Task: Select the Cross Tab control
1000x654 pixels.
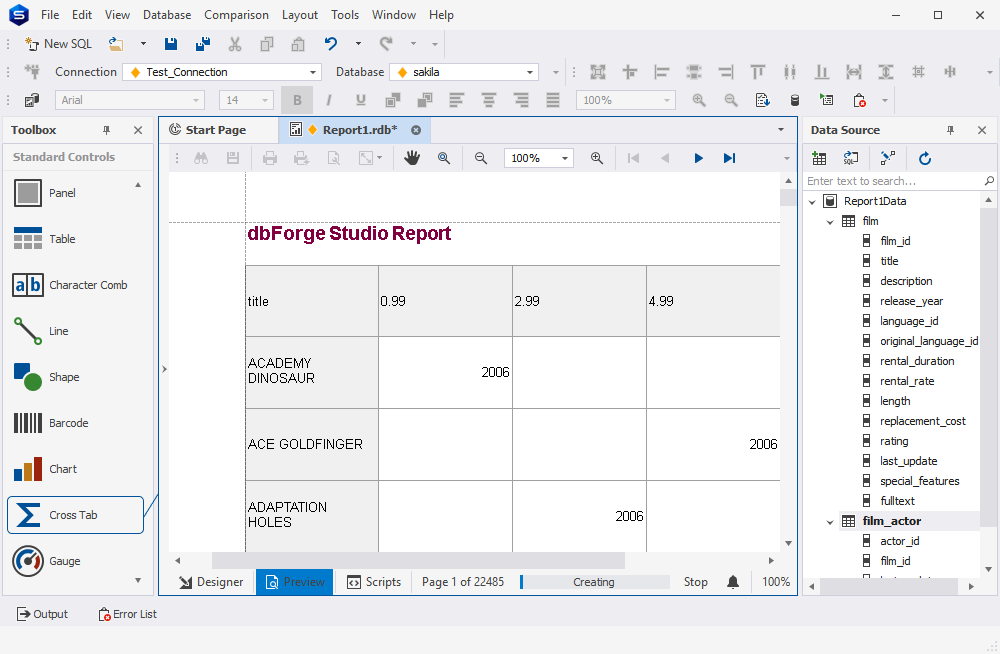Action: pyautogui.click(x=75, y=515)
